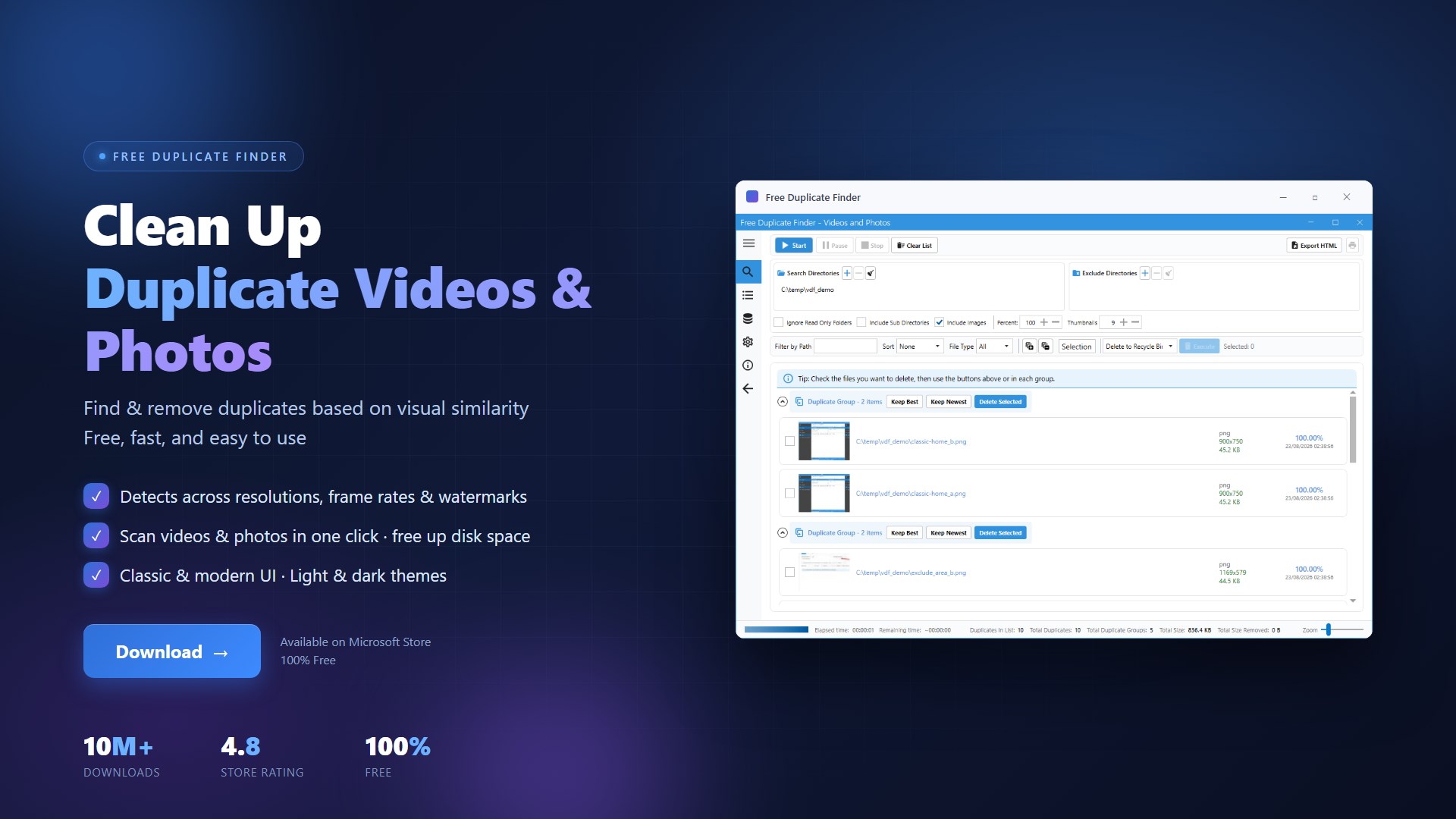1456x819 pixels.
Task: Collapse the second Duplicate Group
Action: pyautogui.click(x=783, y=533)
